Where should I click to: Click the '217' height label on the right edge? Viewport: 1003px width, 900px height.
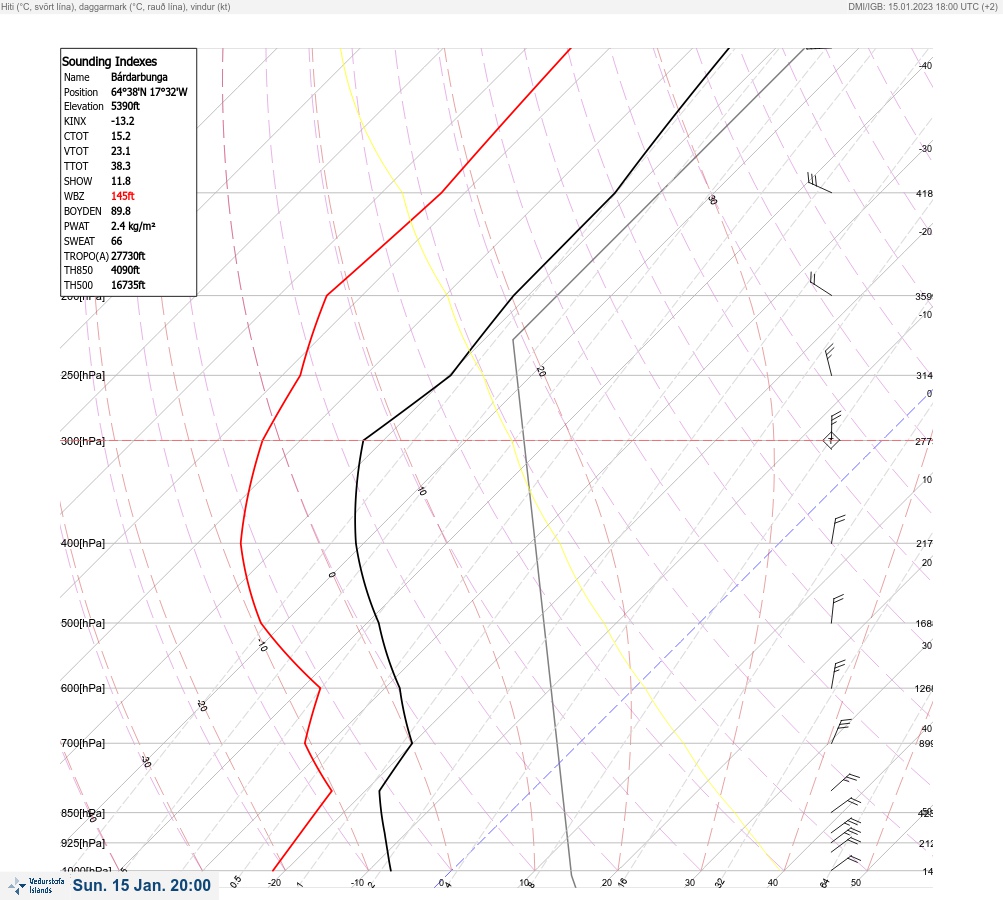point(924,544)
